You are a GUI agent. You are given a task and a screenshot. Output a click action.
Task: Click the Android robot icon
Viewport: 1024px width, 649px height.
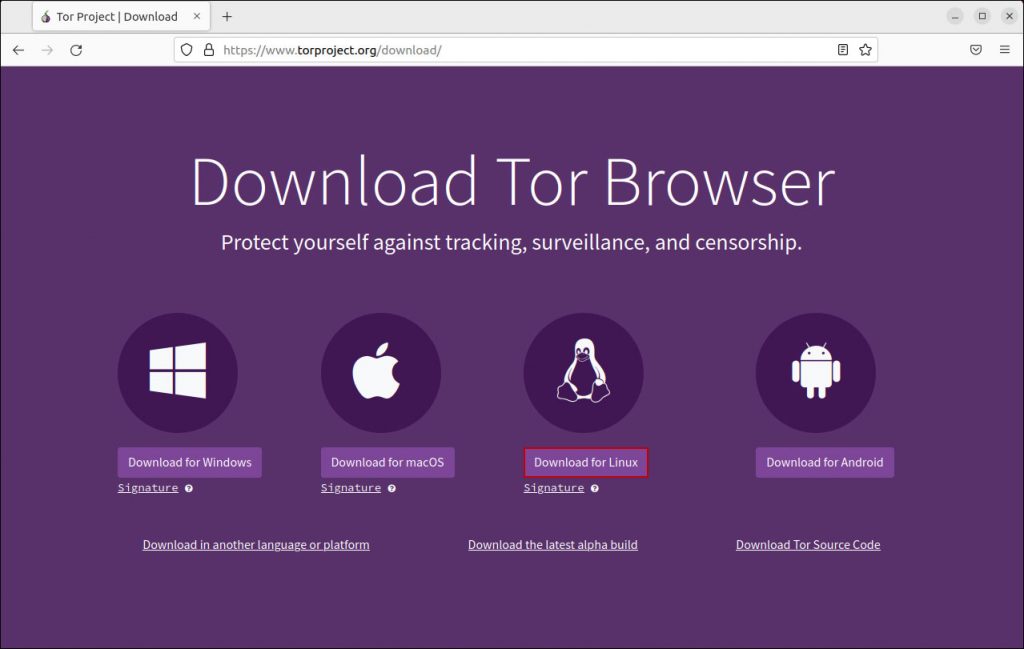click(815, 371)
